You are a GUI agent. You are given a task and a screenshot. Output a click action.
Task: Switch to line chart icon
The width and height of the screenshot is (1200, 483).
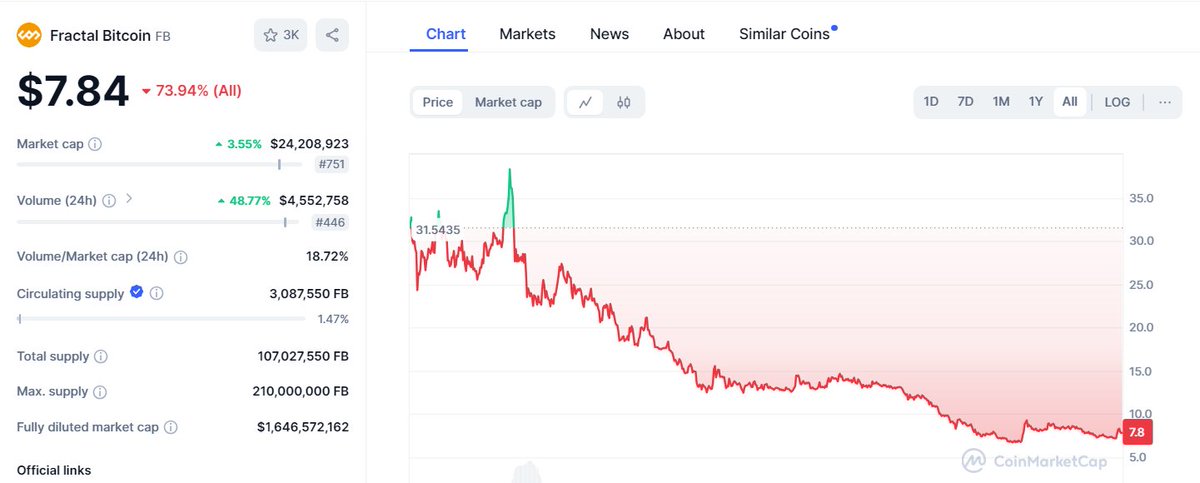585,102
